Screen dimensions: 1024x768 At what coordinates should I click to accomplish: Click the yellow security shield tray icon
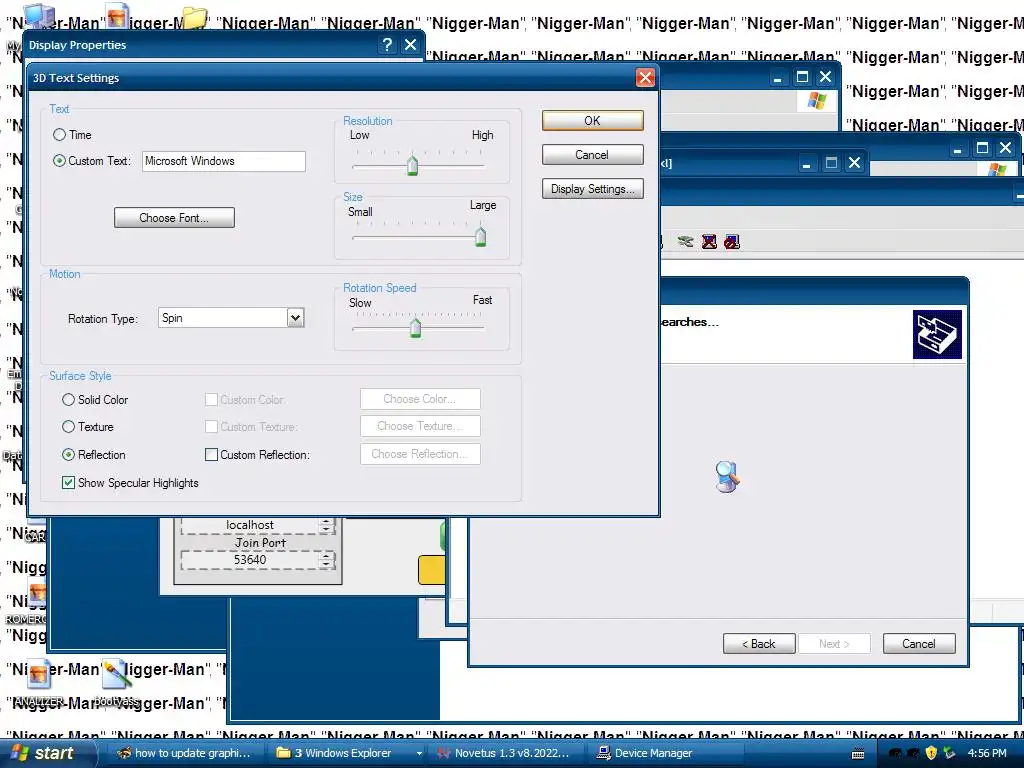coord(931,753)
